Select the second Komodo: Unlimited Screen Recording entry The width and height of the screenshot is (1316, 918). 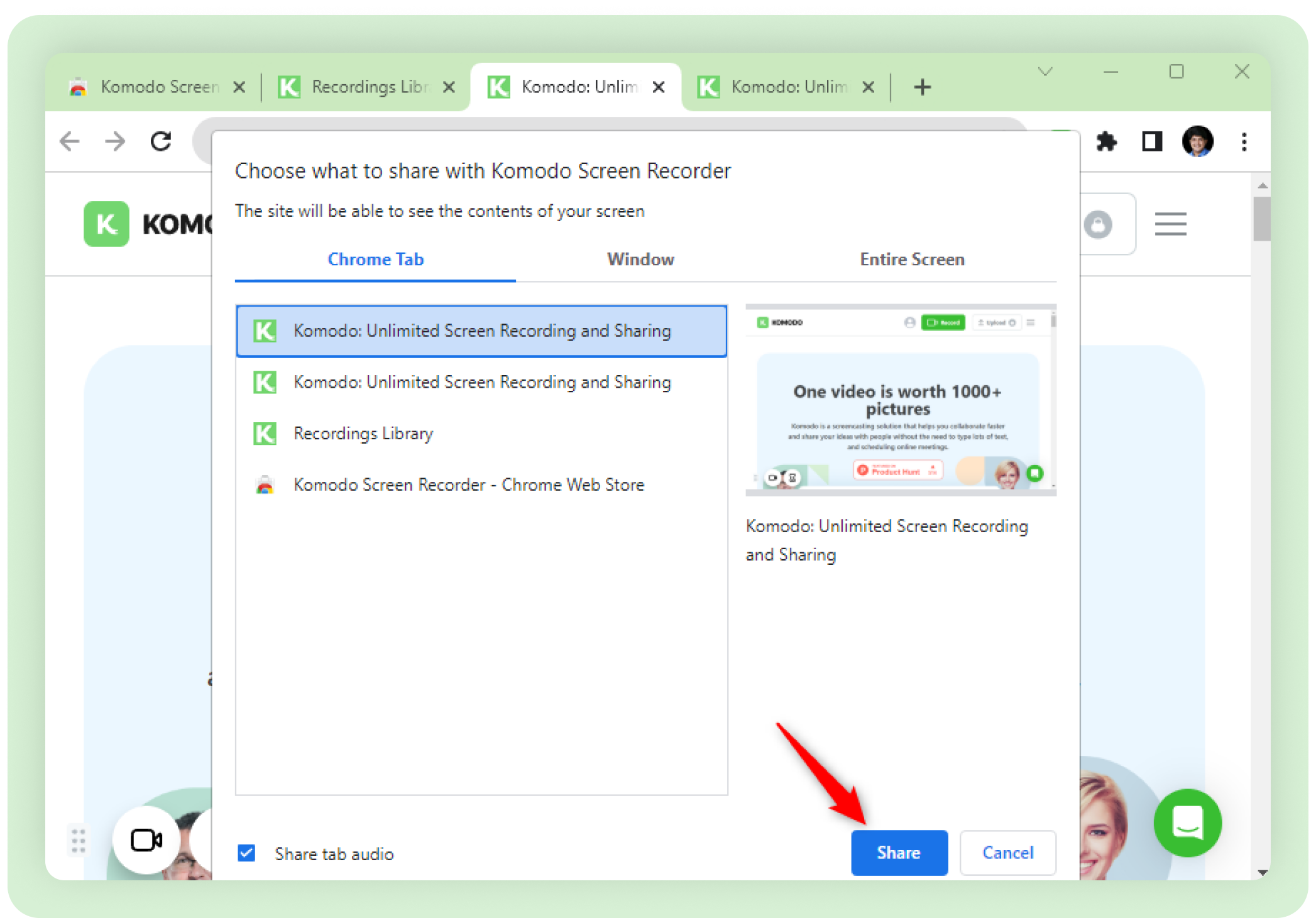coord(481,382)
